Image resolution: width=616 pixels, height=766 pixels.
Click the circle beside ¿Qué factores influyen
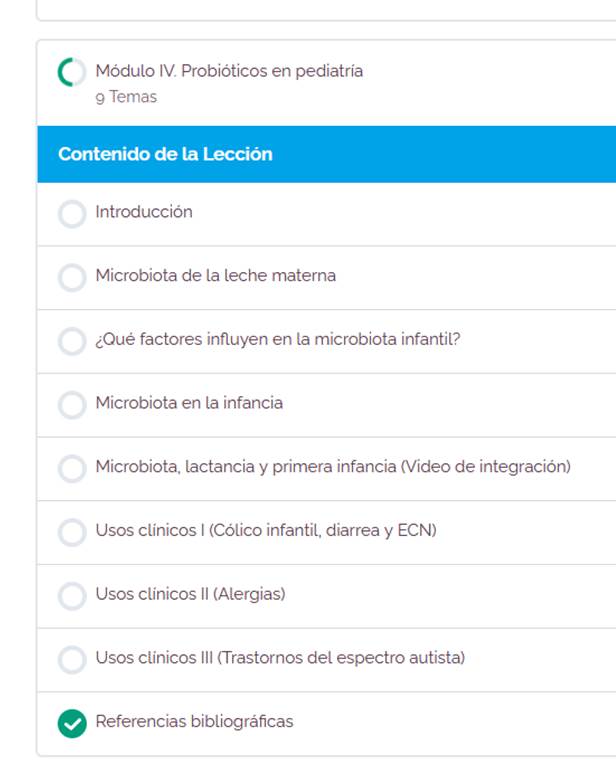[x=72, y=341]
